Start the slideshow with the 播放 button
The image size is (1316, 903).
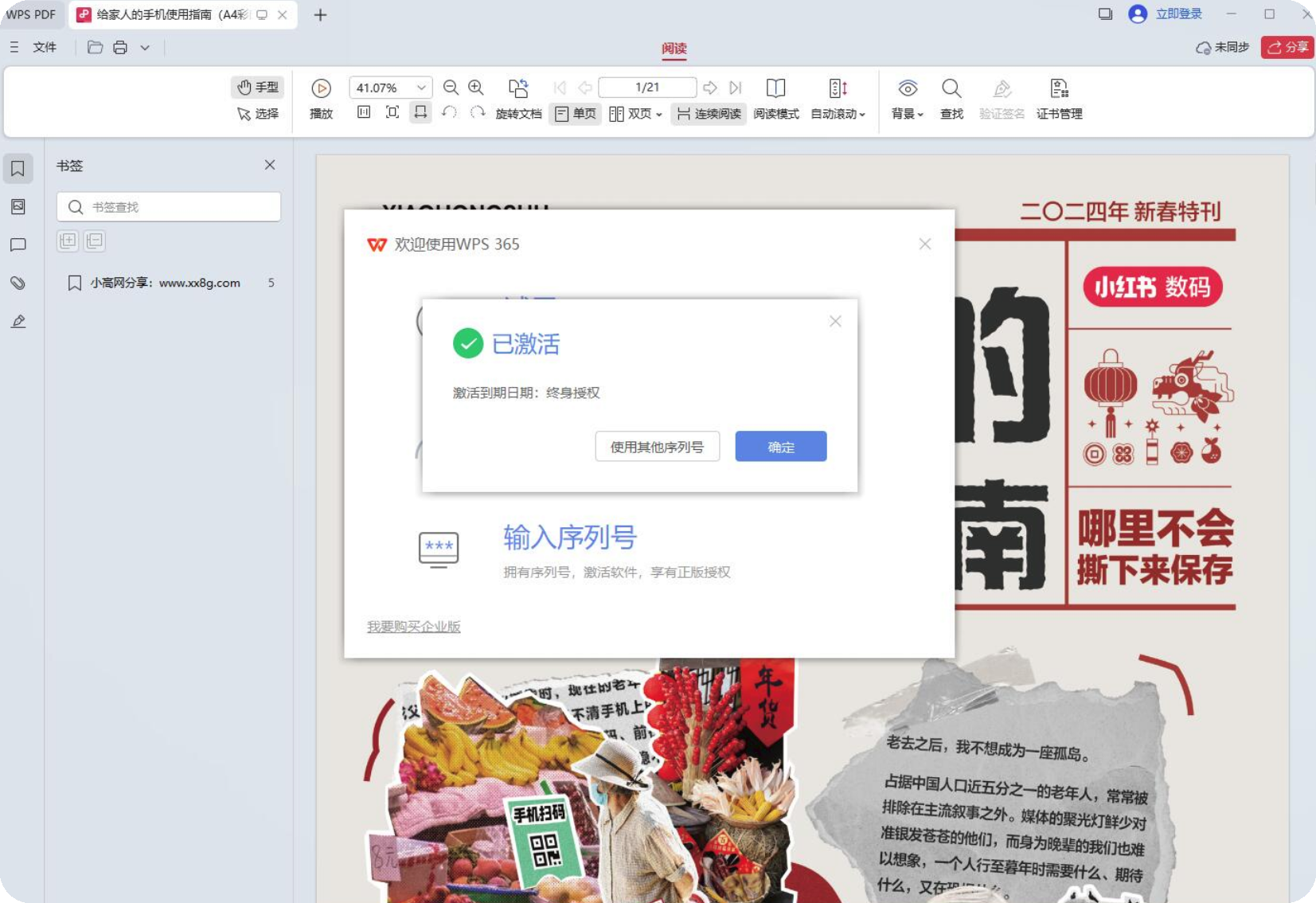[321, 100]
